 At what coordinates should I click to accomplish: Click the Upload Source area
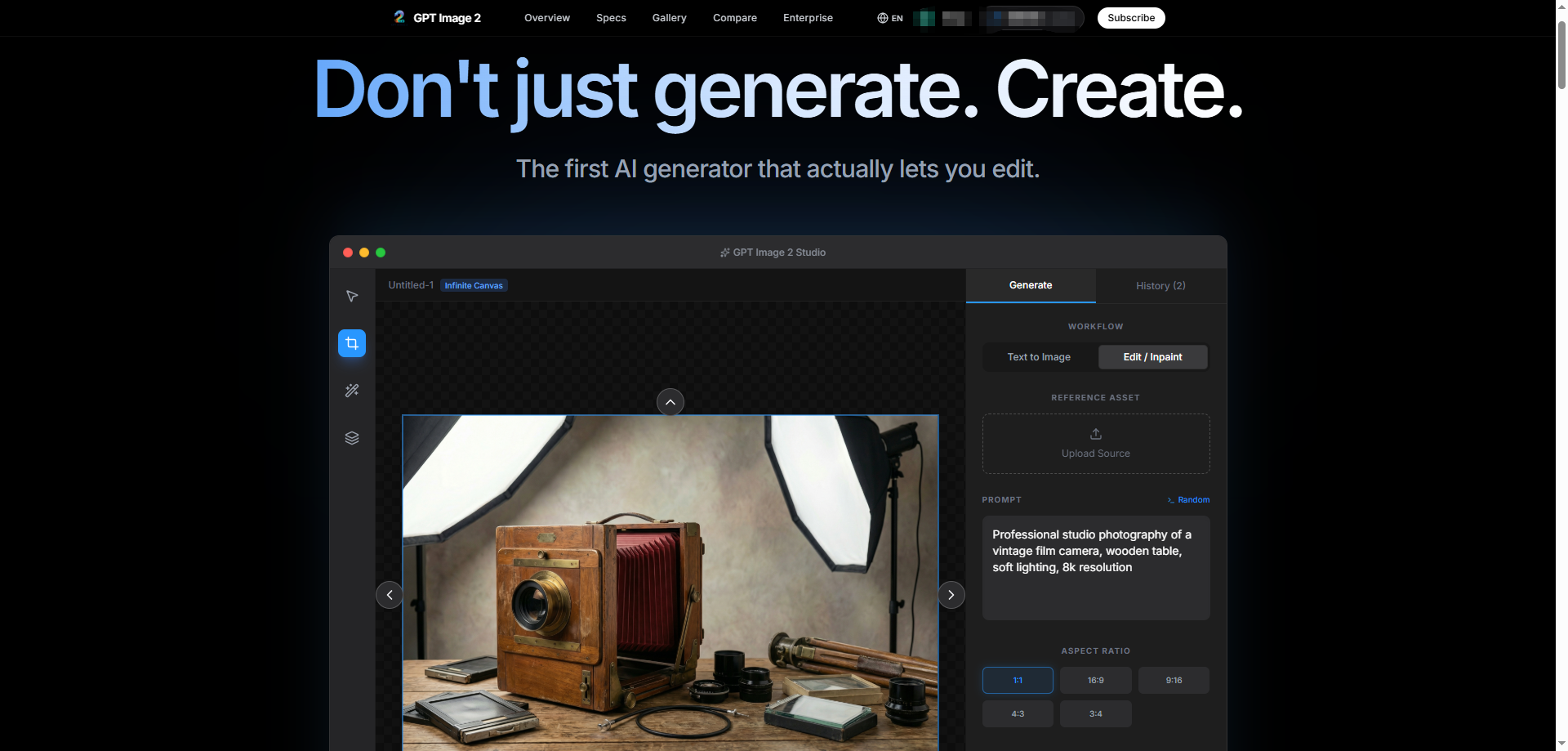1095,444
